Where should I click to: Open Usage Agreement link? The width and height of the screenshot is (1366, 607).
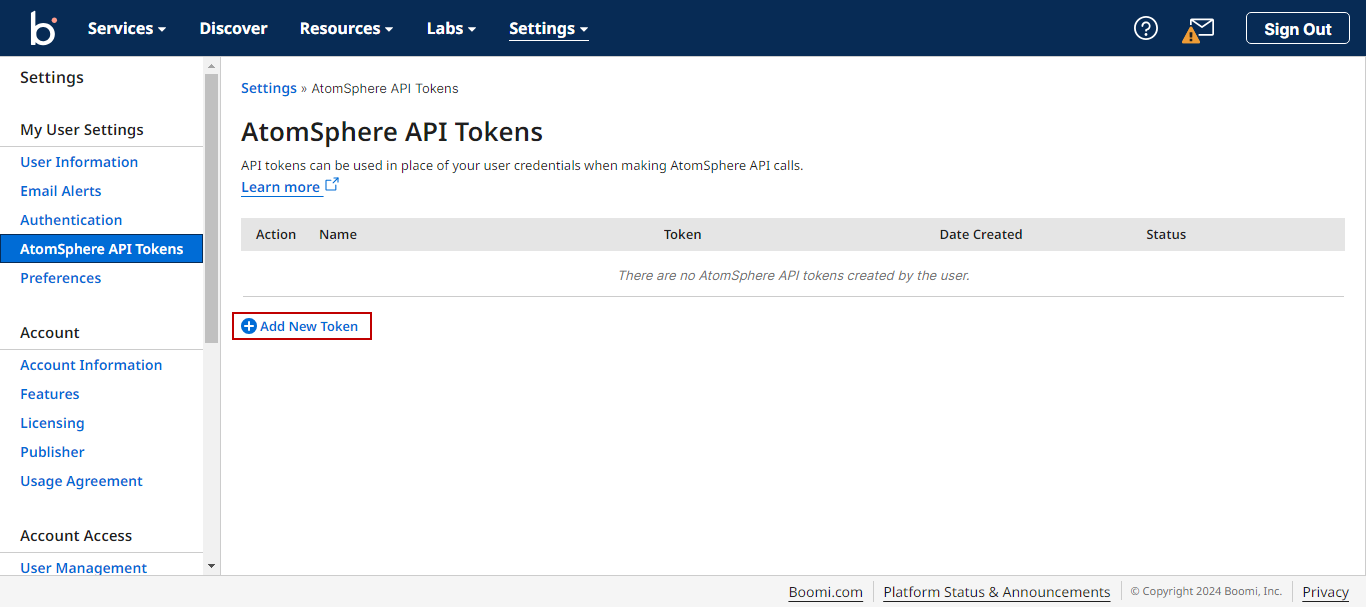[x=81, y=481]
